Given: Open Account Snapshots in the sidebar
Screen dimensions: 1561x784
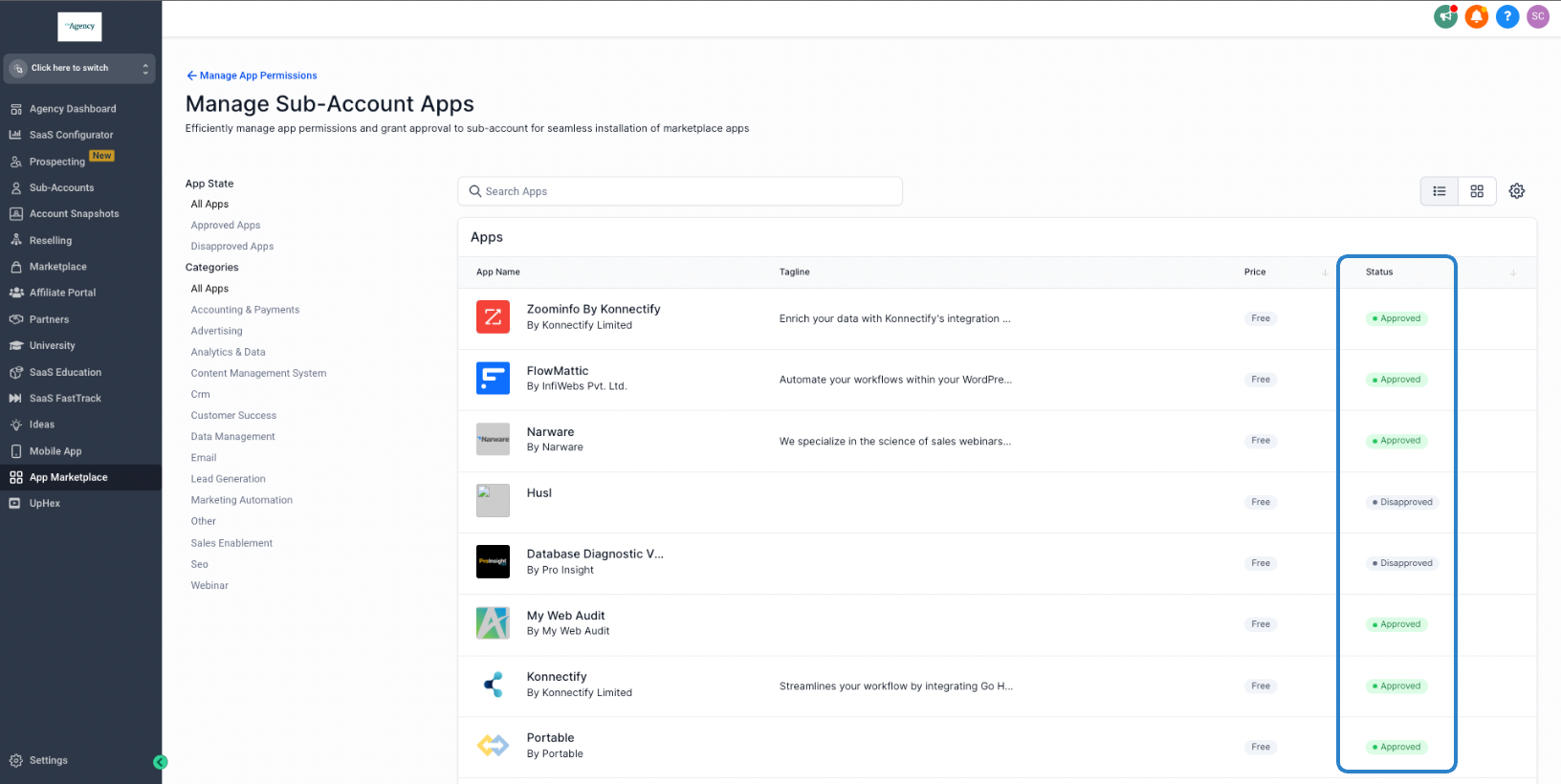Looking at the screenshot, I should click(x=74, y=214).
